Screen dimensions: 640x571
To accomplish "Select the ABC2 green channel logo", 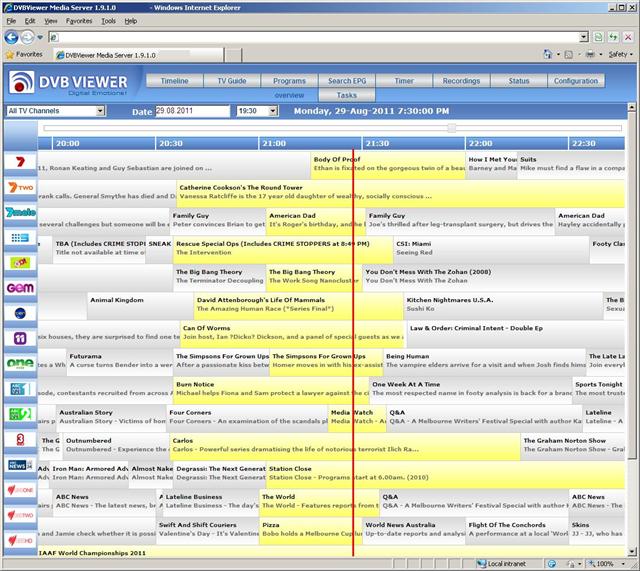I will 20,414.
